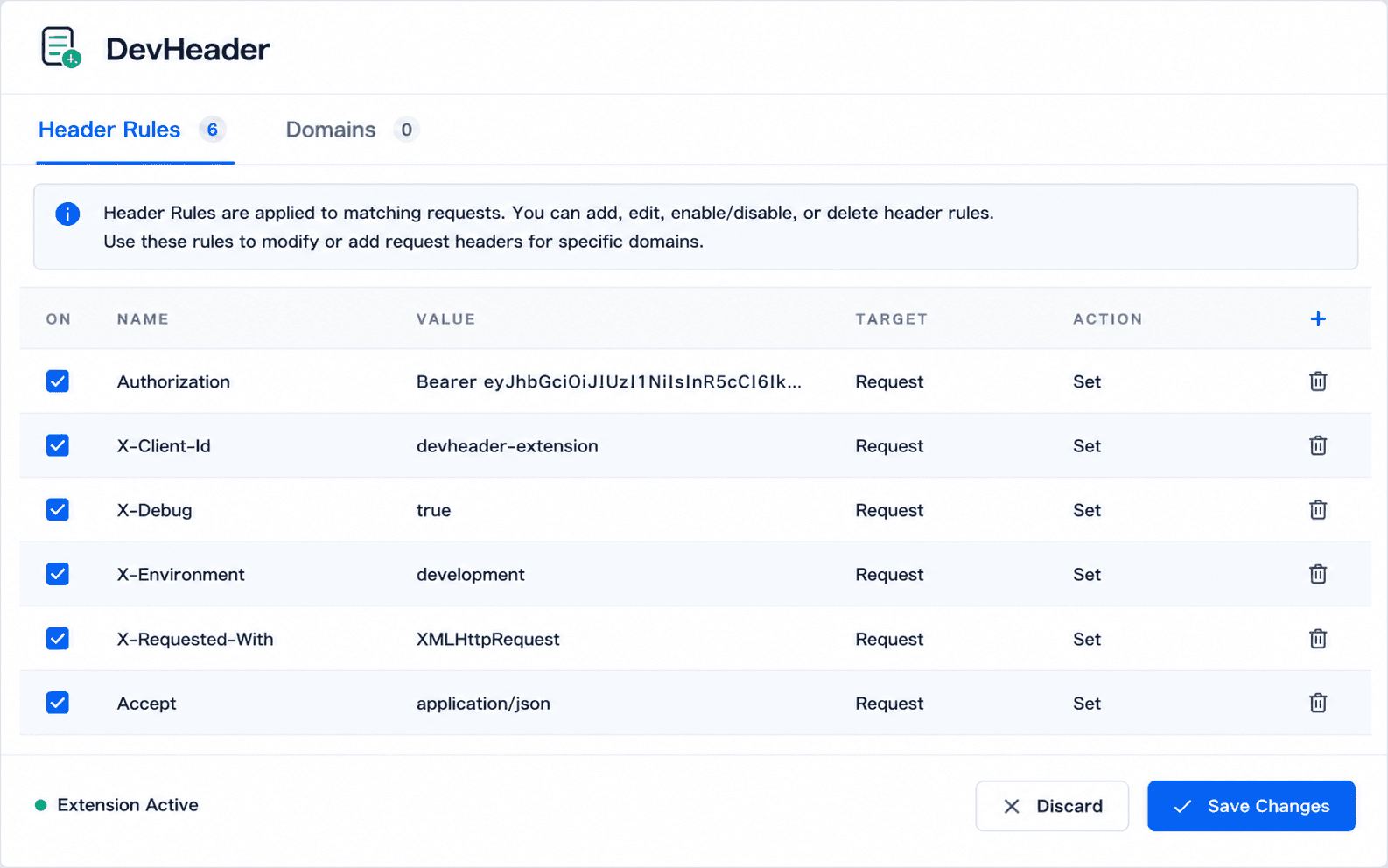Image resolution: width=1388 pixels, height=868 pixels.
Task: Change target of X-Environment rule
Action: pyautogui.click(x=889, y=574)
